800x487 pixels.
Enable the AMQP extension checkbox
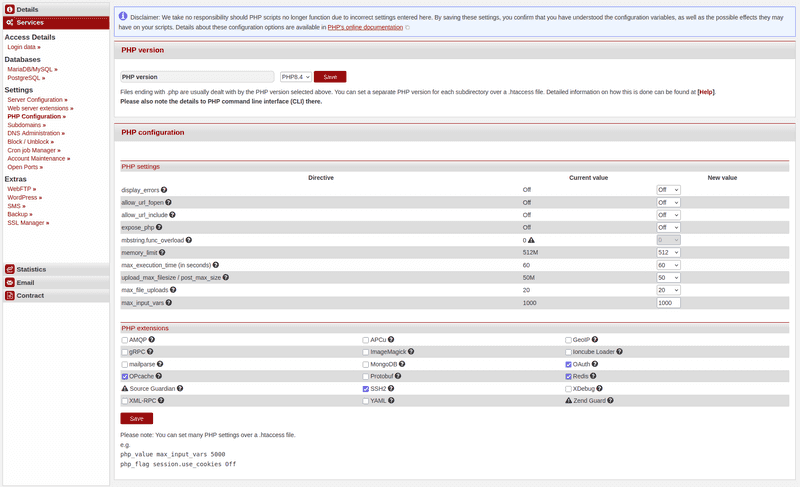pos(124,340)
